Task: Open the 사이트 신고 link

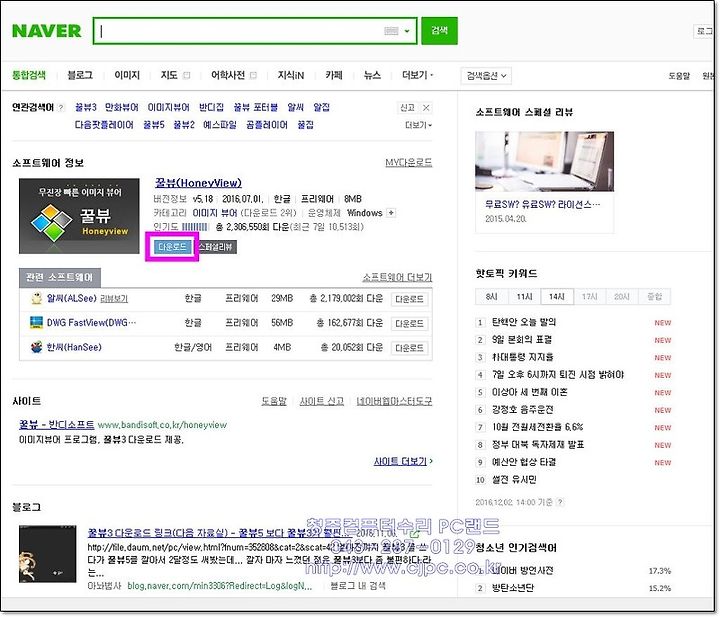Action: (x=322, y=401)
